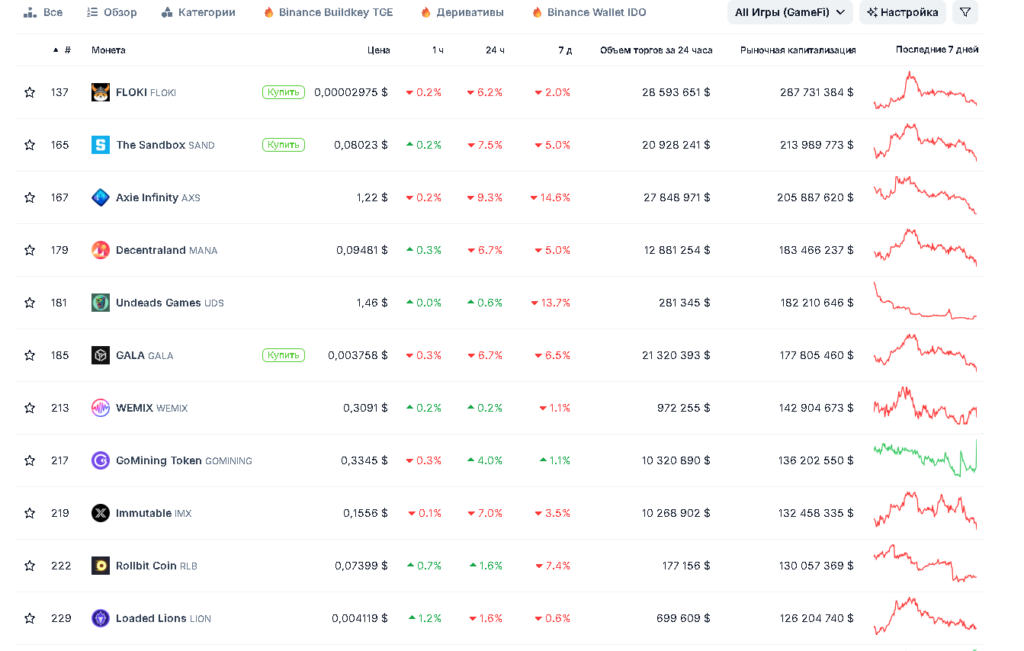Sort table by Рыночная капитализация column

[x=797, y=50]
